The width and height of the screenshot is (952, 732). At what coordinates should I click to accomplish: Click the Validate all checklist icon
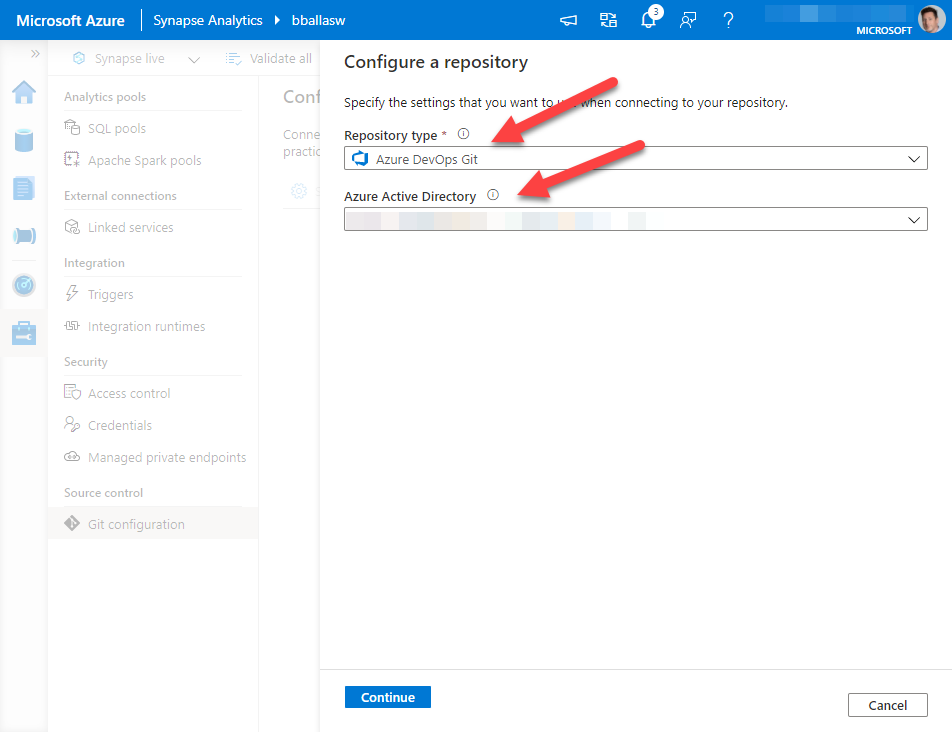(233, 59)
